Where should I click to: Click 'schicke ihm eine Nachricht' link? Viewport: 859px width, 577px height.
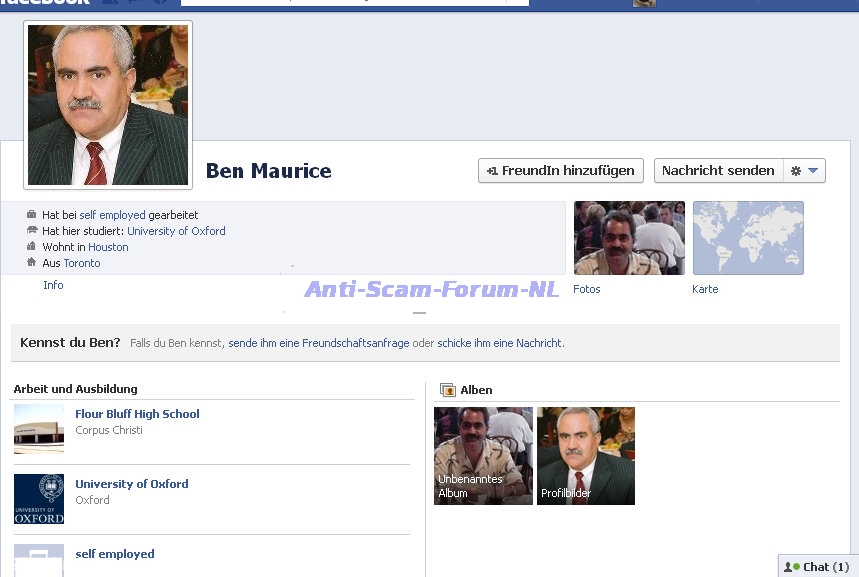point(499,343)
